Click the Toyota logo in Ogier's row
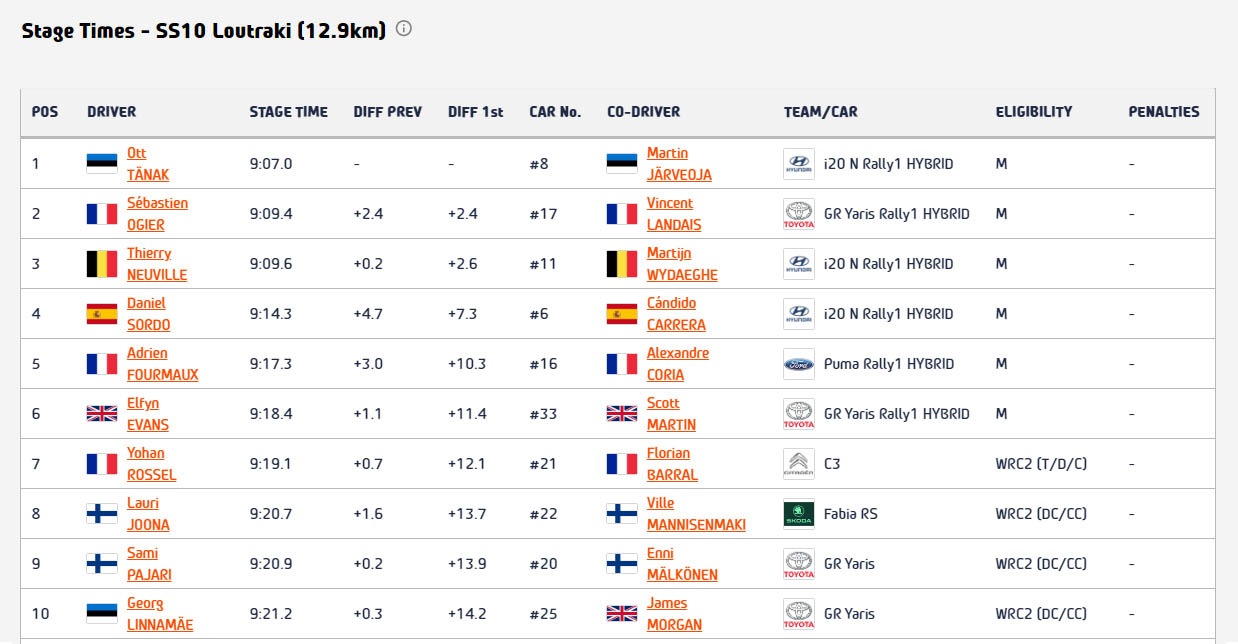 coord(798,214)
